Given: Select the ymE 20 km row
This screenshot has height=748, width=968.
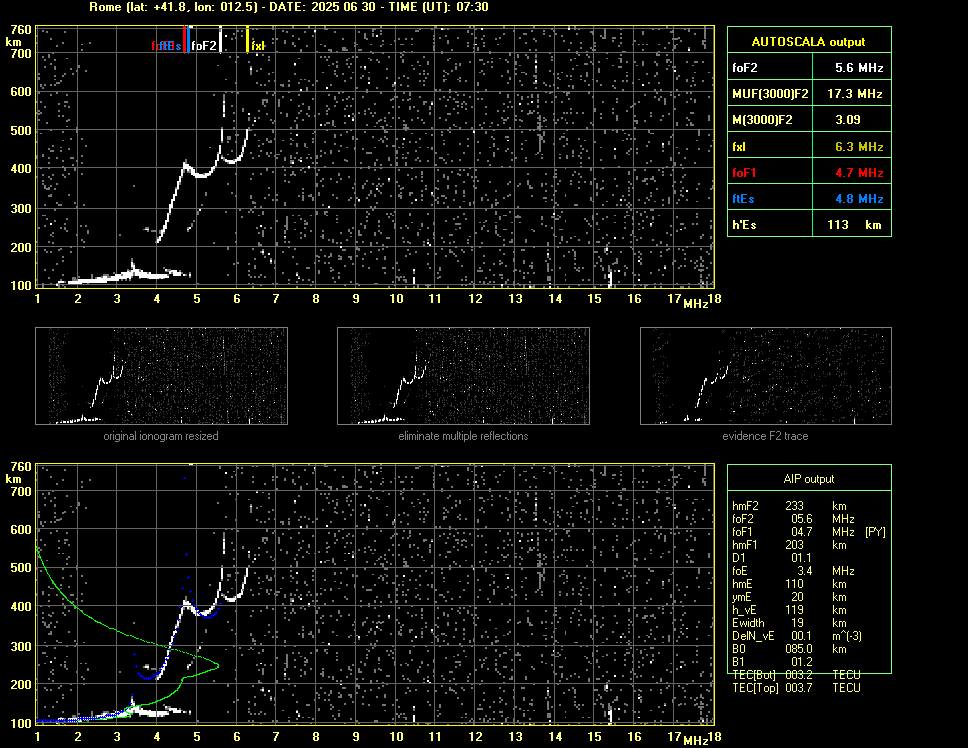Looking at the screenshot, I should pos(790,597).
